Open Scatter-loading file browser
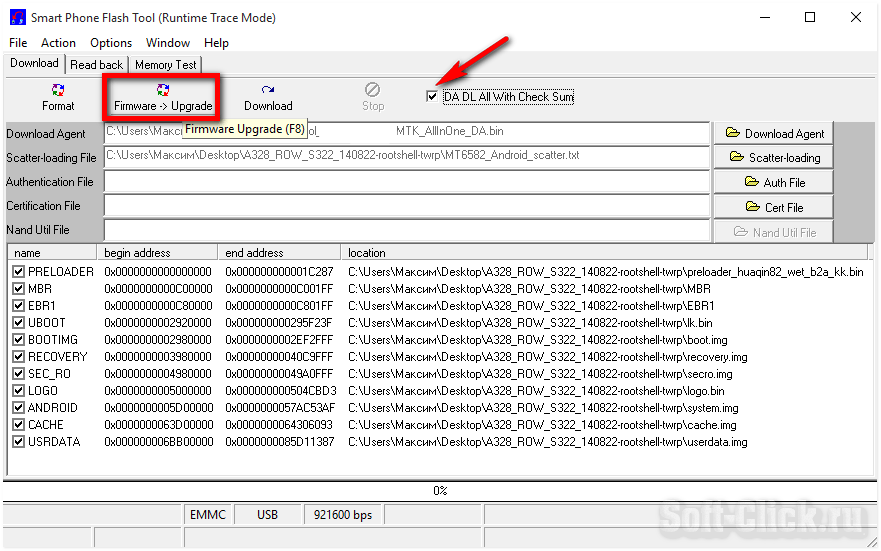Viewport: 881px width, 551px height. pos(775,158)
